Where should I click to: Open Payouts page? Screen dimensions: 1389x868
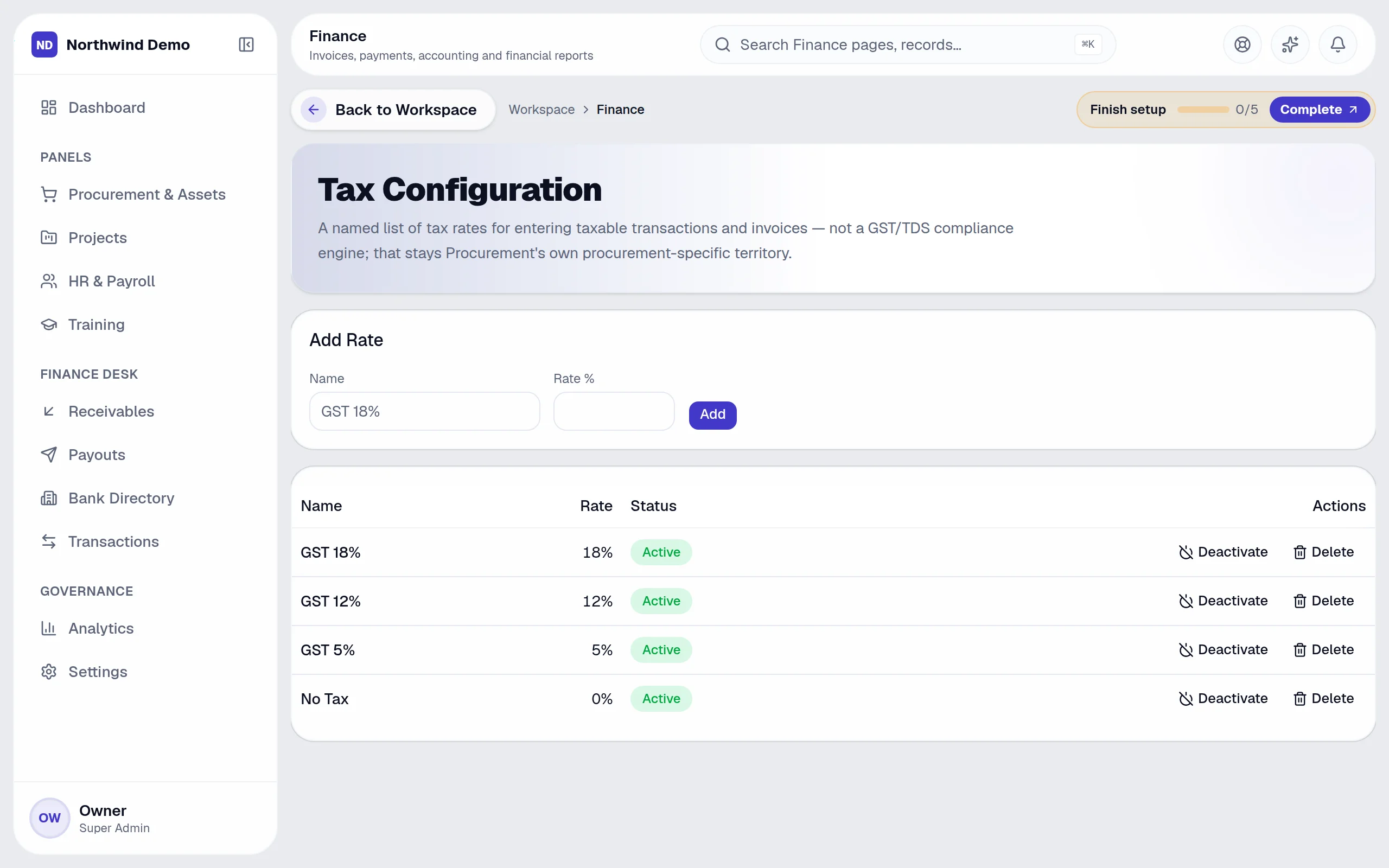145,455
